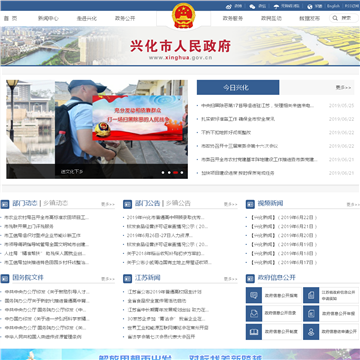The height and width of the screenshot is (360, 360).
Task: Select the 今日兴化 tab header
Action: click(x=238, y=88)
